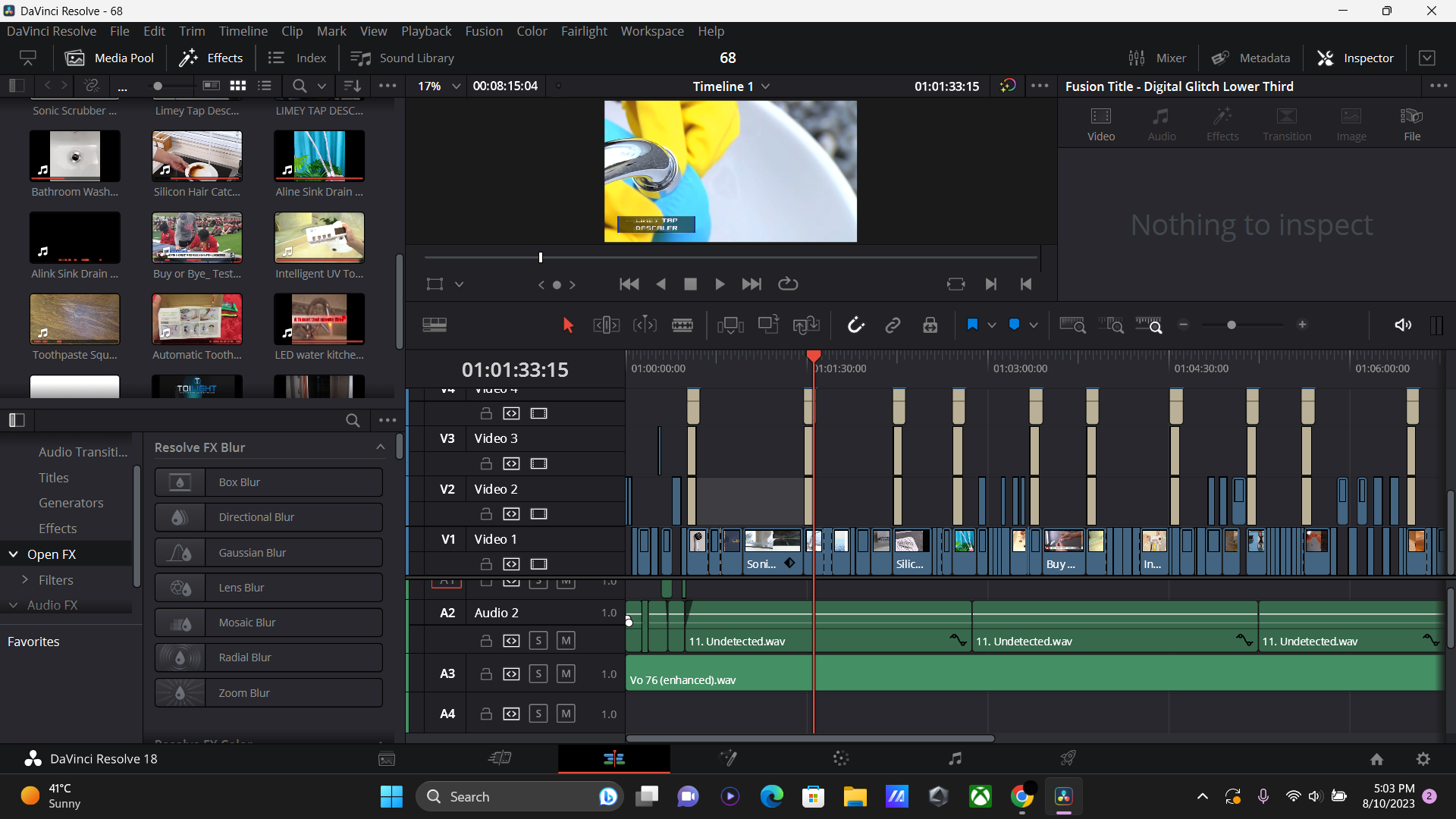Mute the Audio 2 track
Viewport: 1456px width, 819px height.
click(x=566, y=641)
